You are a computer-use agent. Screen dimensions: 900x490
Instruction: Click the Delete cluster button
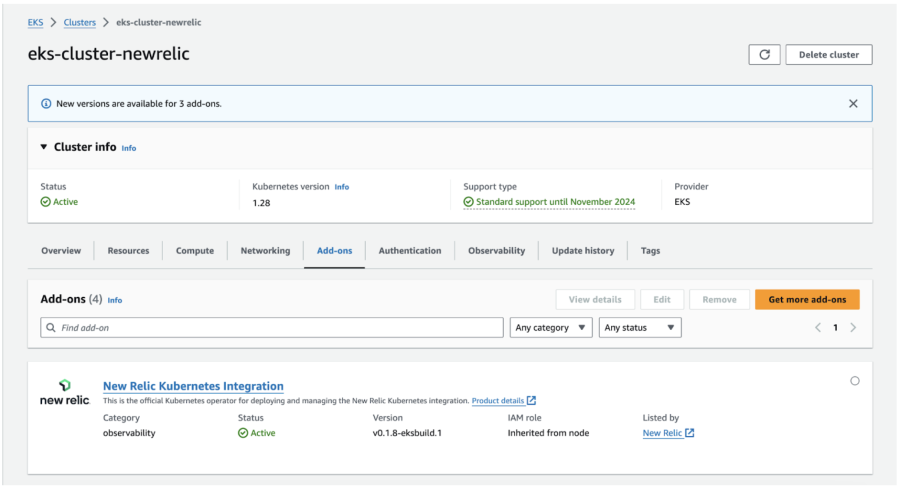tap(828, 55)
